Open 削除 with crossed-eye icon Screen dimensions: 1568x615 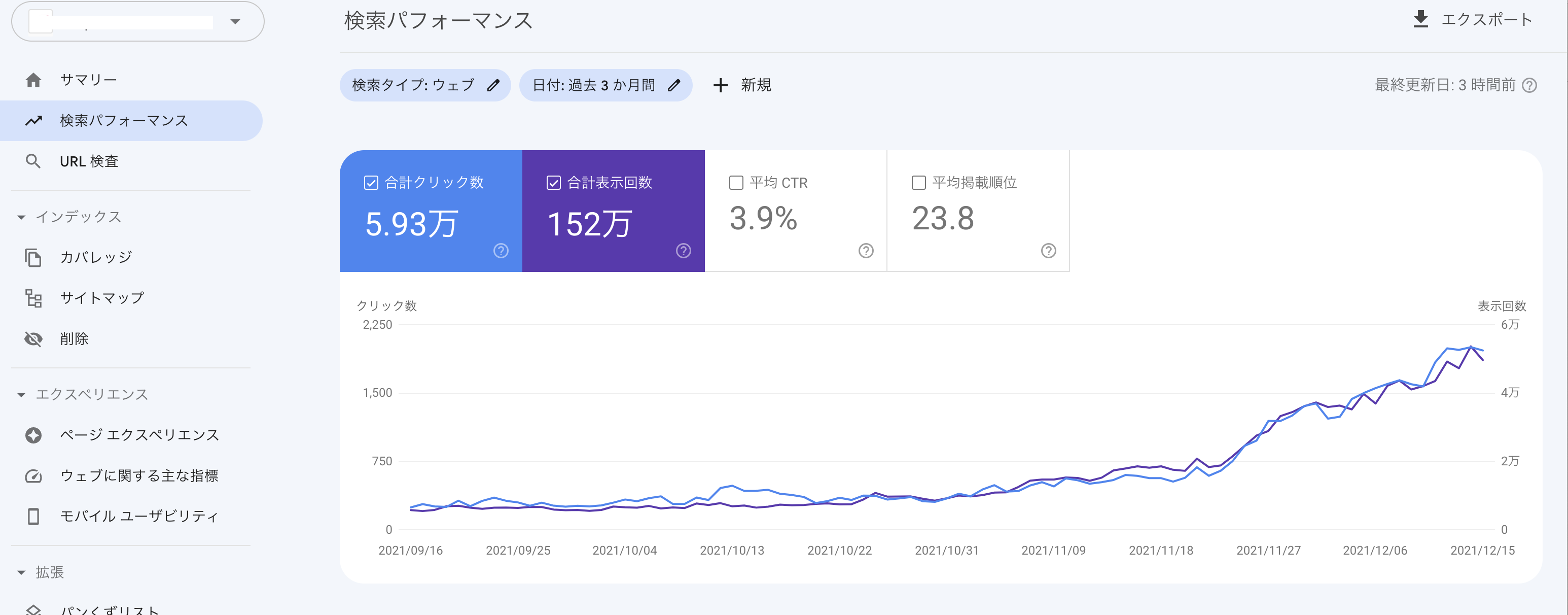(x=33, y=339)
